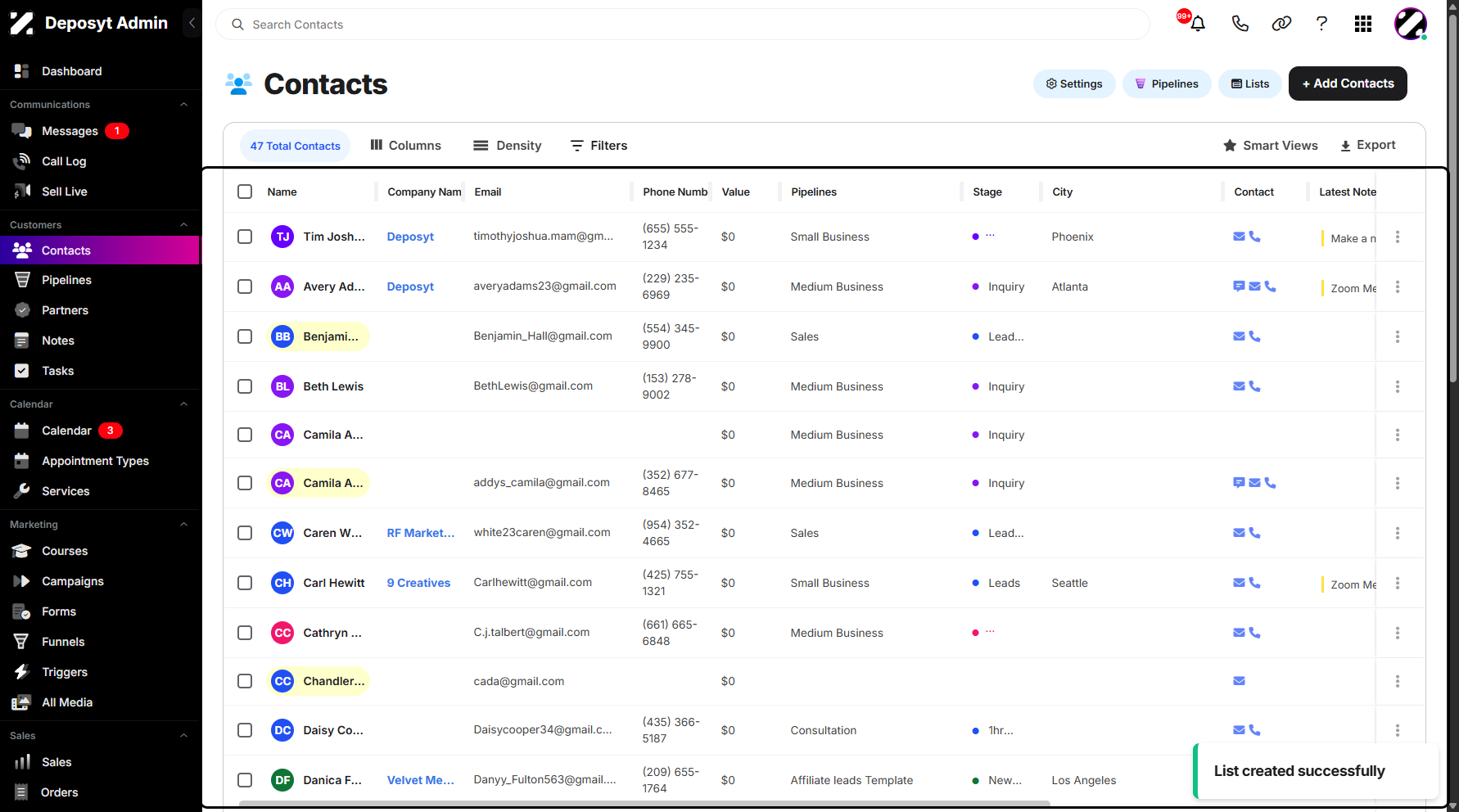This screenshot has height=812, width=1459.
Task: Collapse the Communications section
Action: (x=184, y=104)
